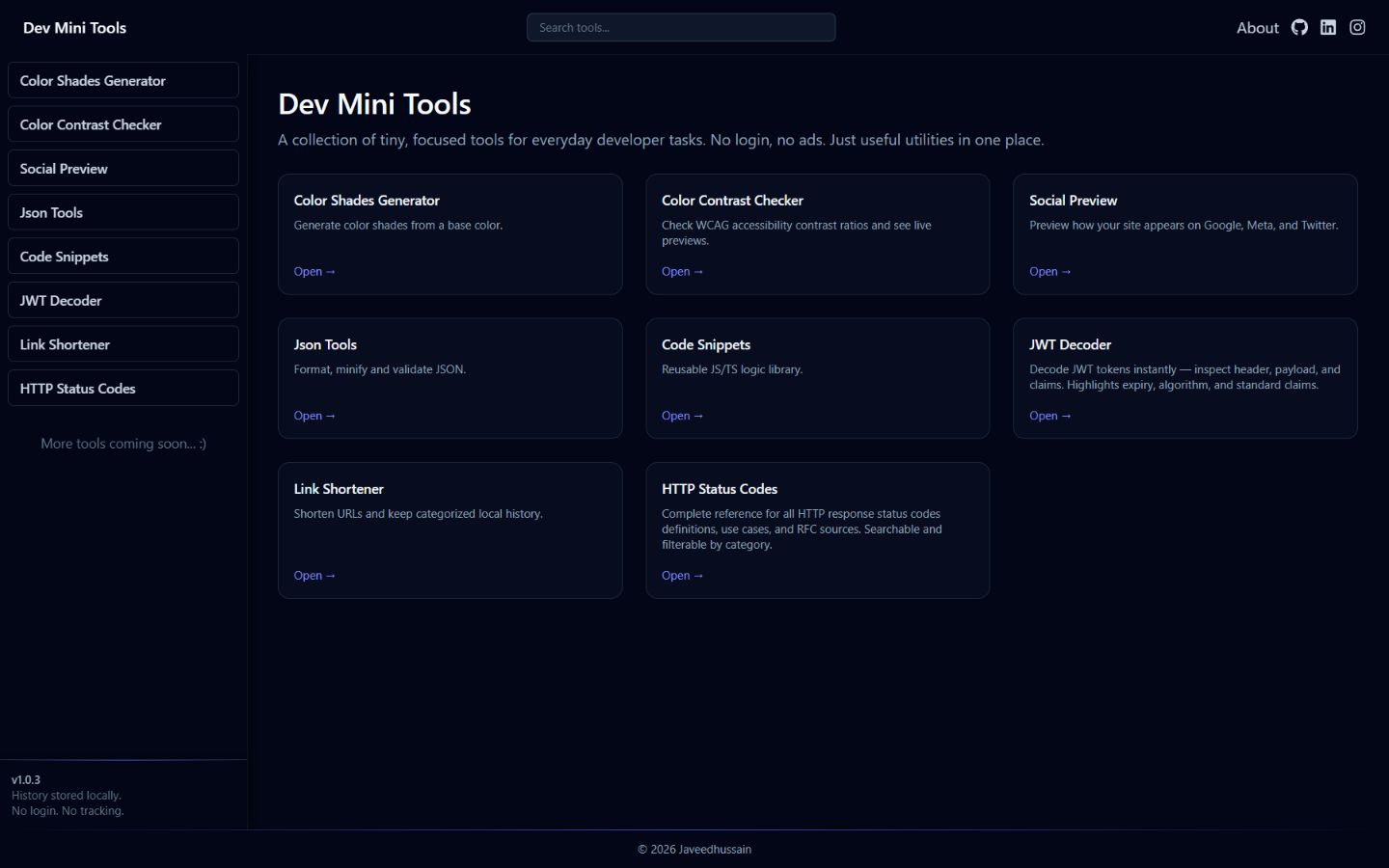Screen dimensions: 1389x868
Task: Click the About link in header
Action: [x=1258, y=28]
